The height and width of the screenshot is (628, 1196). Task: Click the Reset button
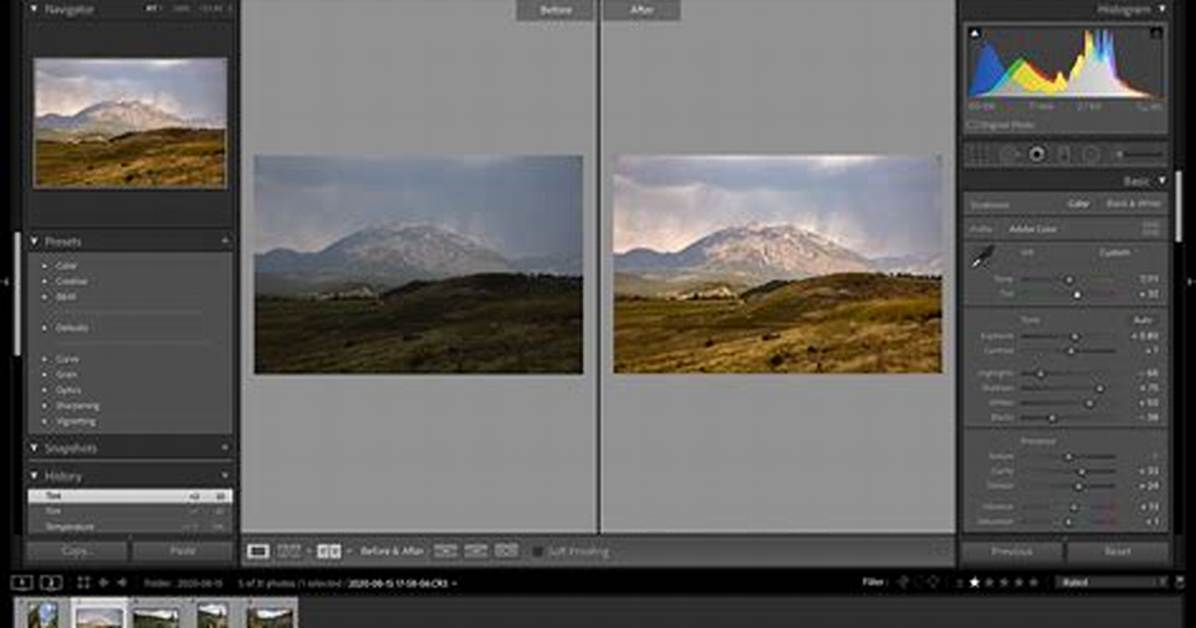[x=1117, y=551]
